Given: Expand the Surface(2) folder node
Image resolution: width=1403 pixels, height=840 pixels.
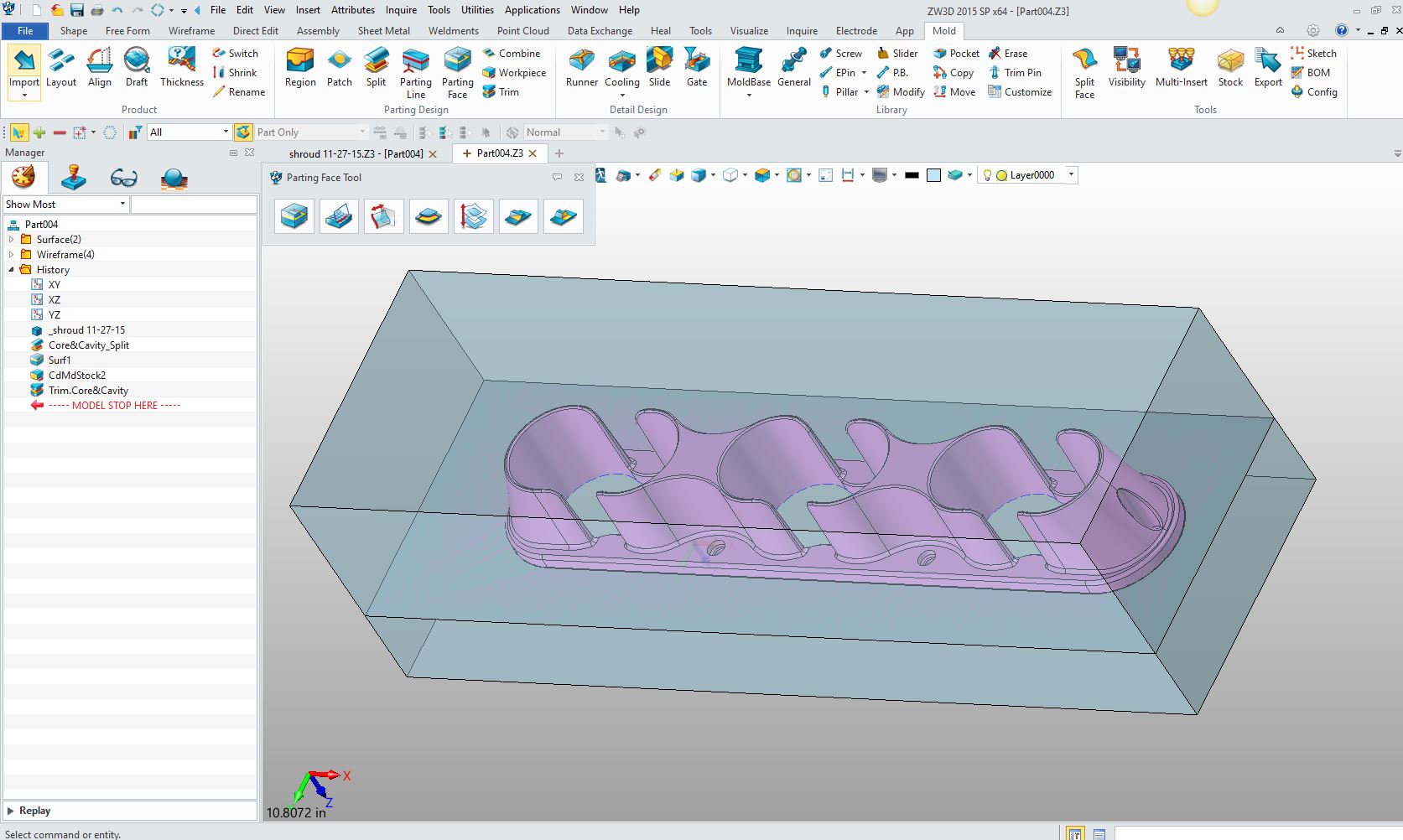Looking at the screenshot, I should click(12, 240).
